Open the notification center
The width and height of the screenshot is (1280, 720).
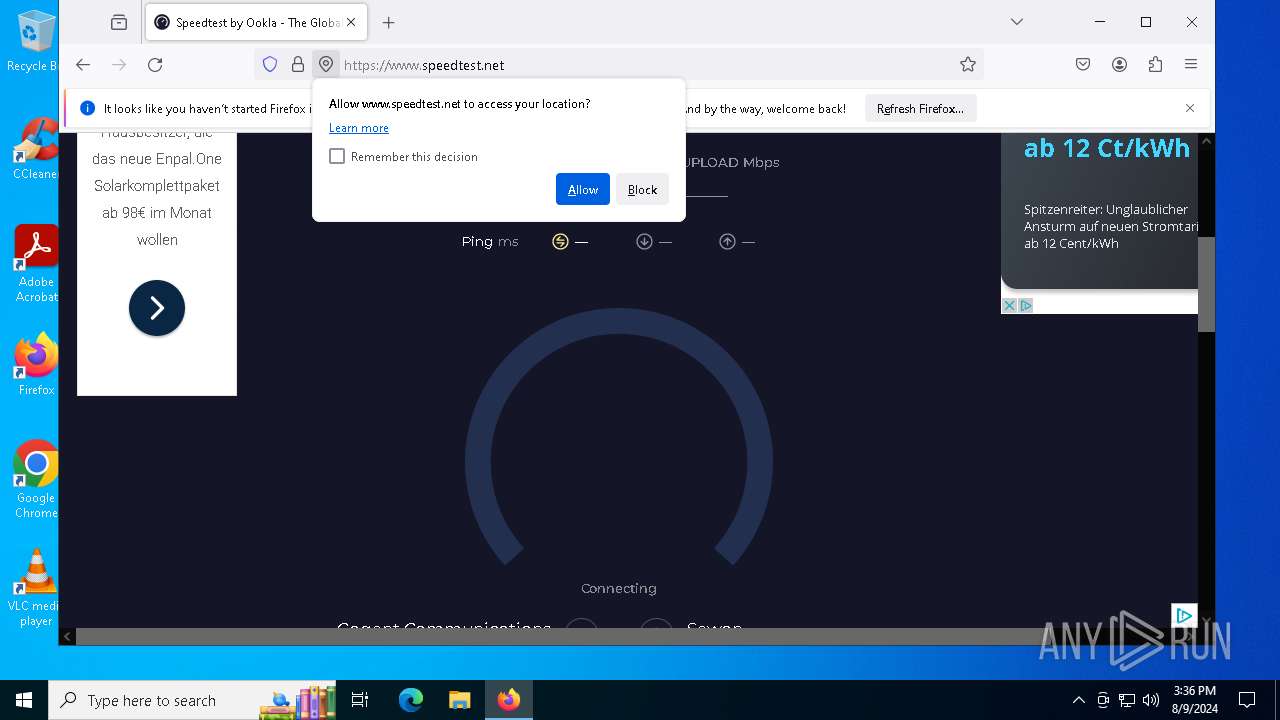1247,700
